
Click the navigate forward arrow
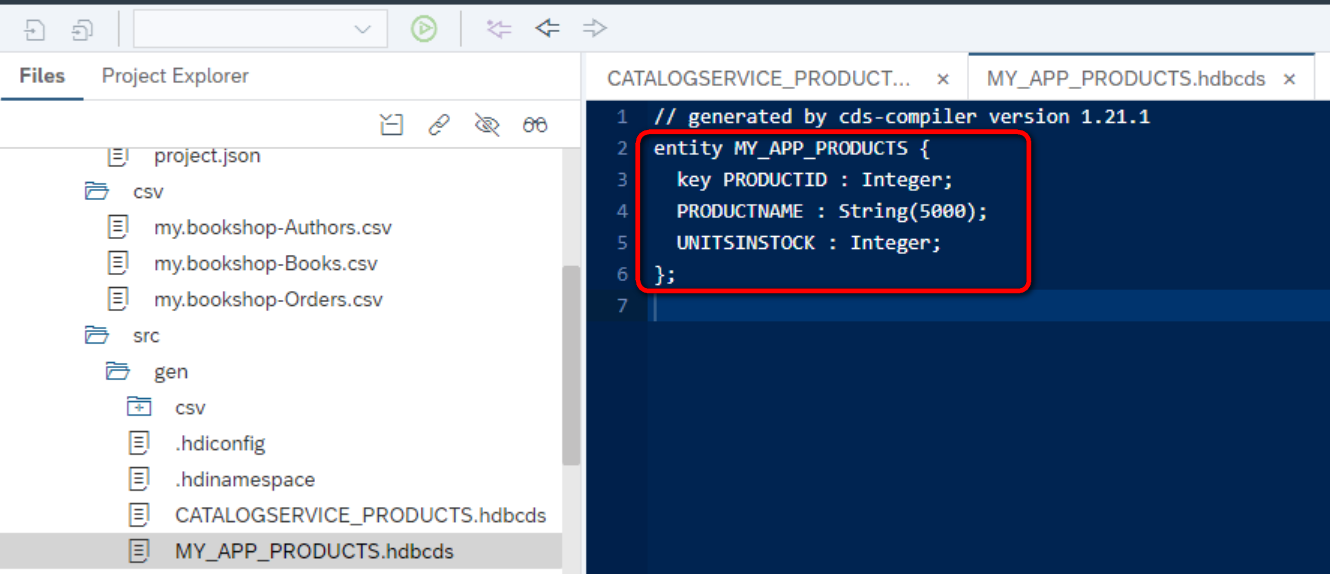coord(595,28)
